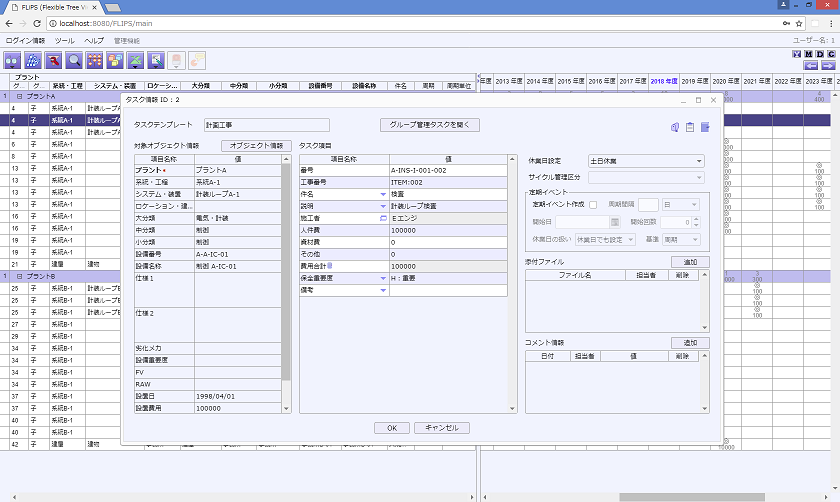Click the タスクテンプレート field showing 計画工事

[x=267, y=125]
